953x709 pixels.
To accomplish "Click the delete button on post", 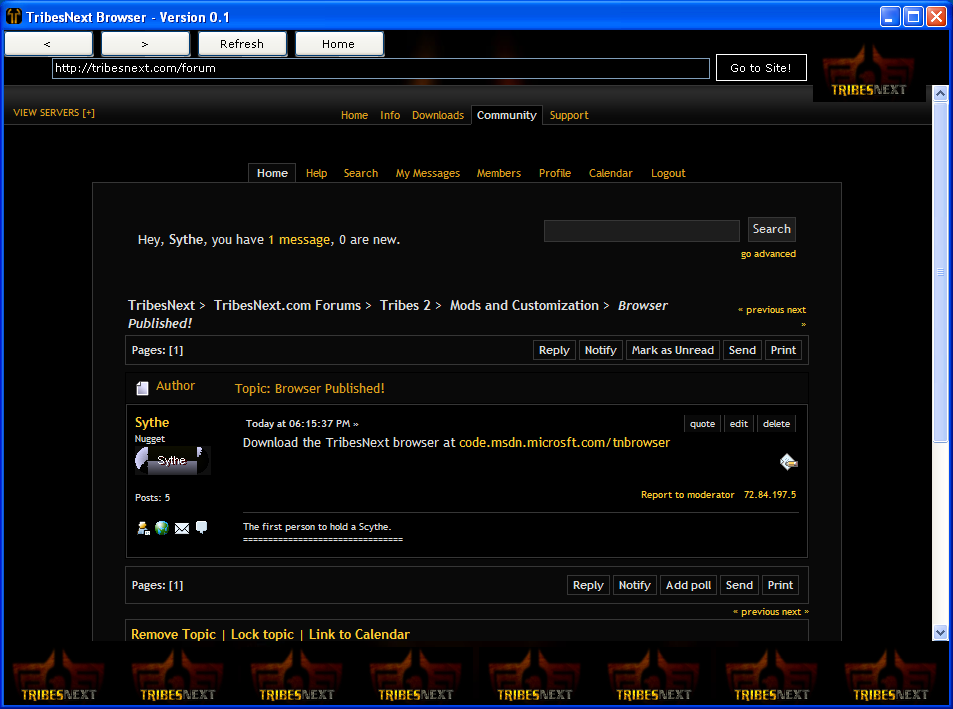I will [777, 423].
